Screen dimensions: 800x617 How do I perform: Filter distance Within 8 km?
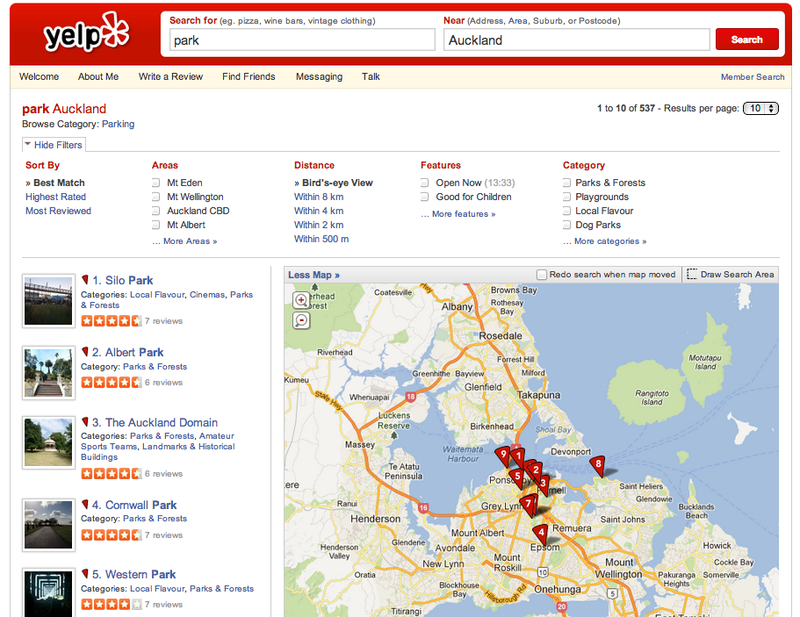tap(318, 196)
